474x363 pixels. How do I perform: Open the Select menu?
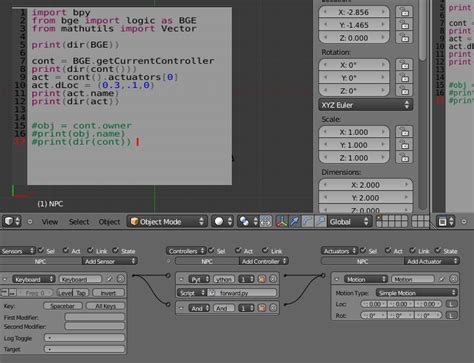[x=79, y=222]
